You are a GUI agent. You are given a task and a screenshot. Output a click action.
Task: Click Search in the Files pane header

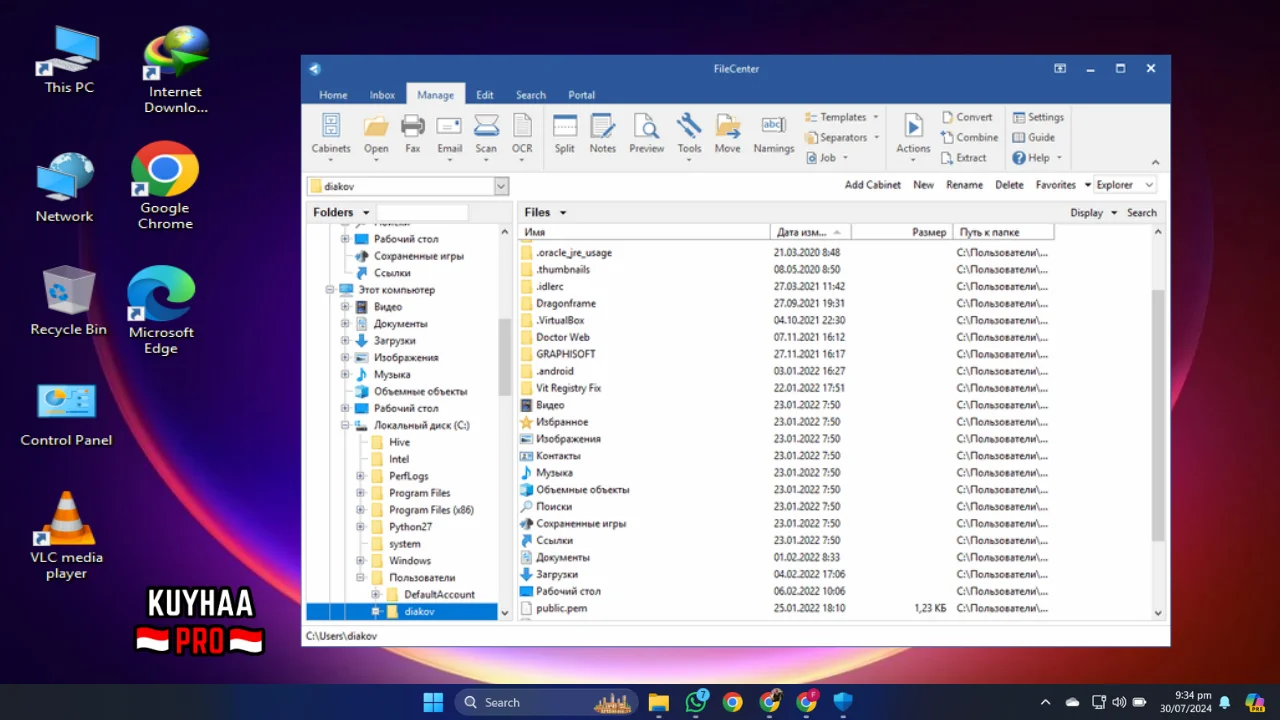[1141, 212]
